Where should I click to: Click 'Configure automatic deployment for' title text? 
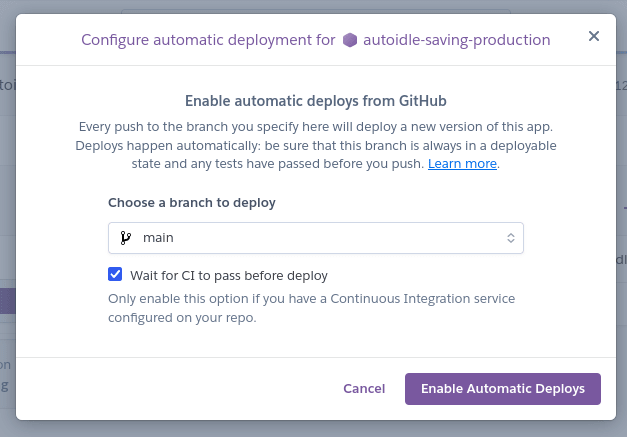(207, 41)
